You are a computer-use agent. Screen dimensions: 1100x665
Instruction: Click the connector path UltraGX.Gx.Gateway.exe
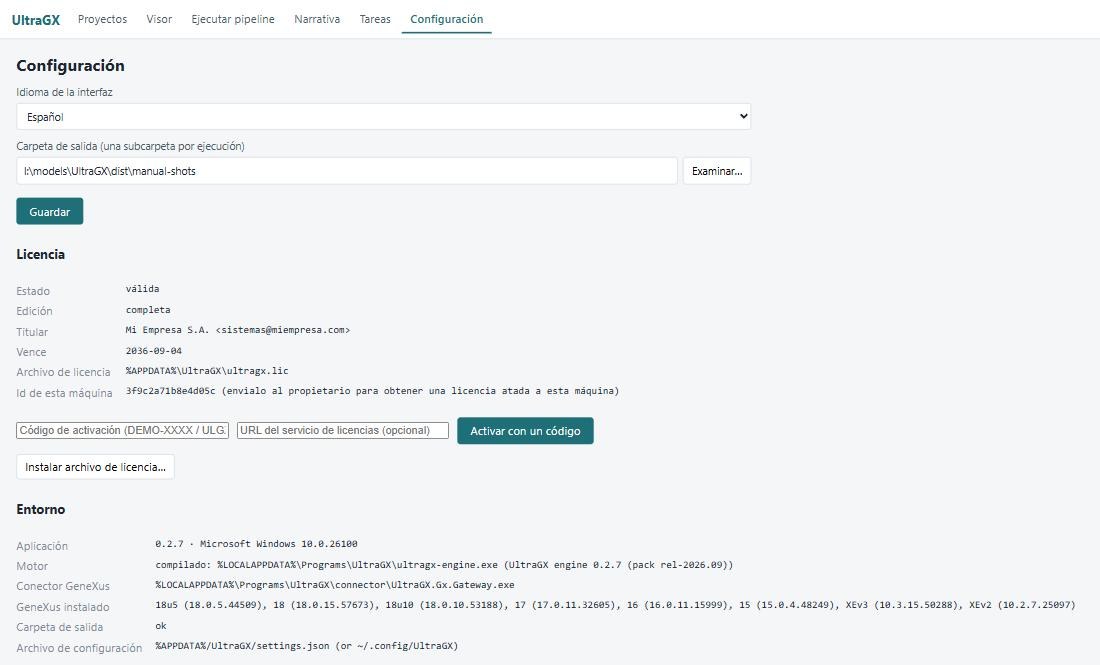[335, 584]
